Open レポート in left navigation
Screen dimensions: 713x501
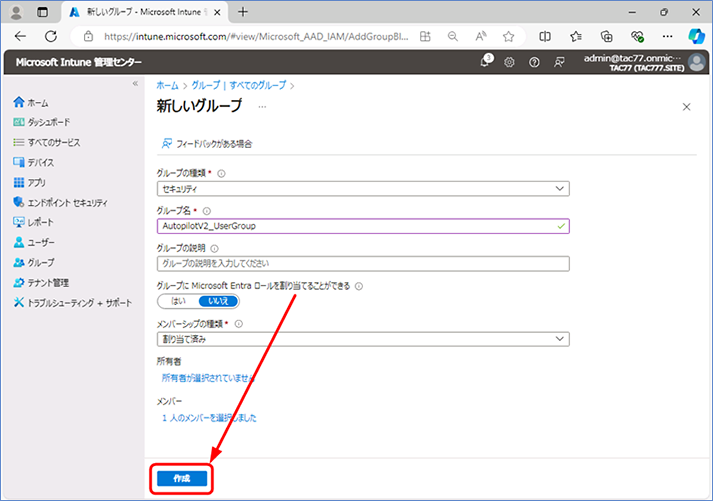click(34, 222)
